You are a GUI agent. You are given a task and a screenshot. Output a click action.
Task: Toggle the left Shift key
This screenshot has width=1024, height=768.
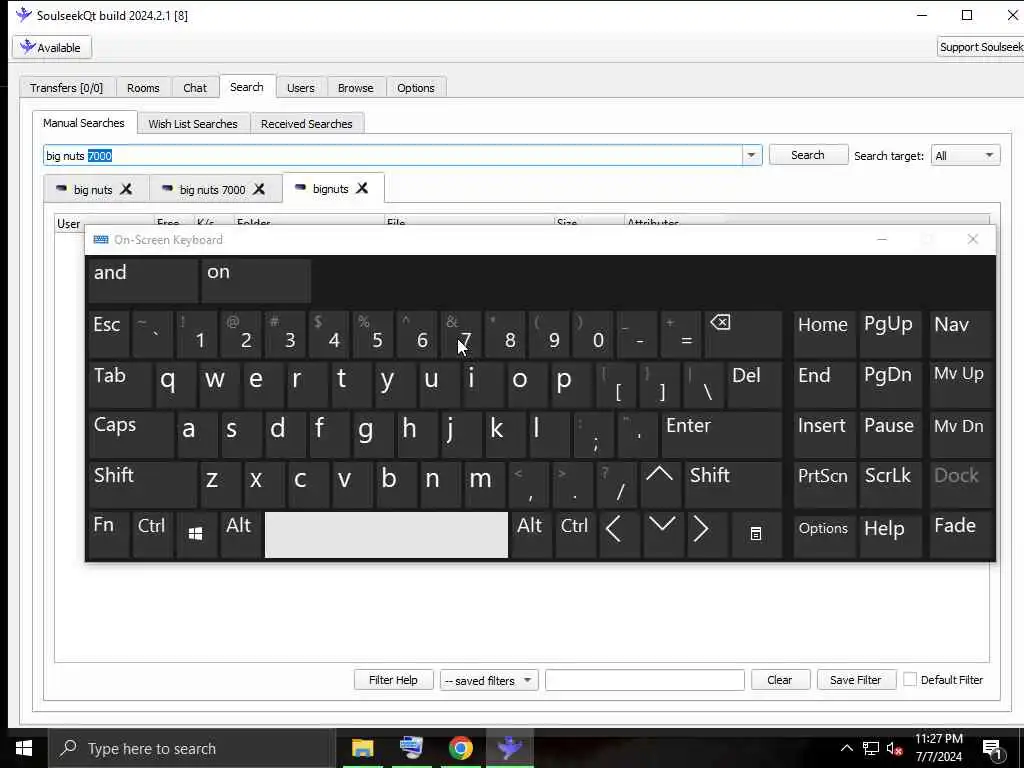pyautogui.click(x=142, y=485)
